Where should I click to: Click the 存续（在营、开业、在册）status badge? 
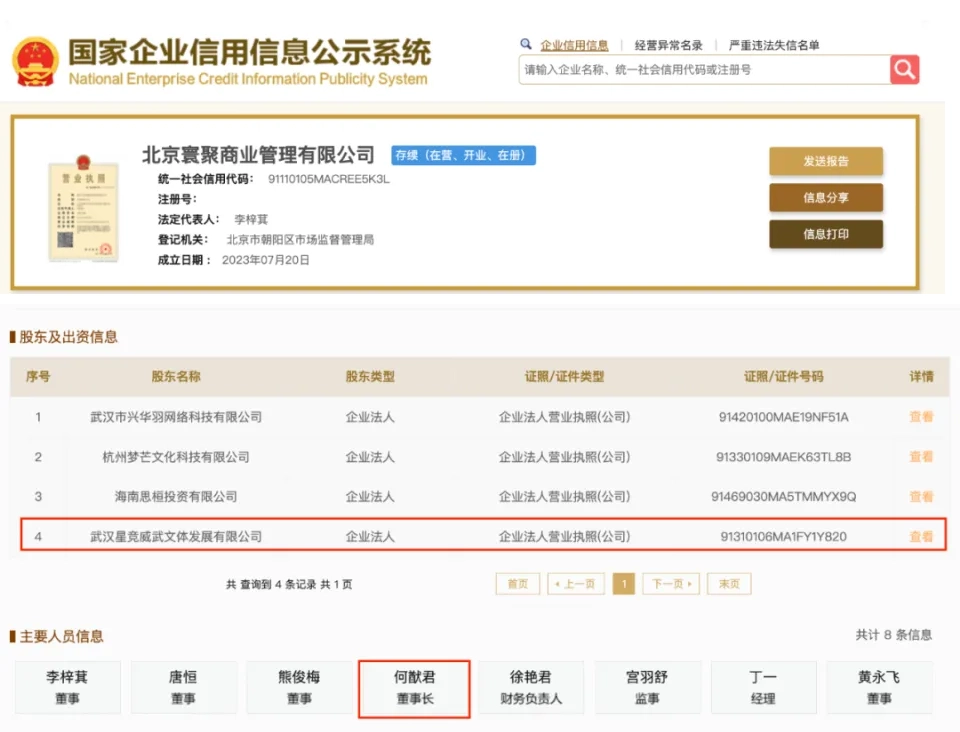[462, 155]
